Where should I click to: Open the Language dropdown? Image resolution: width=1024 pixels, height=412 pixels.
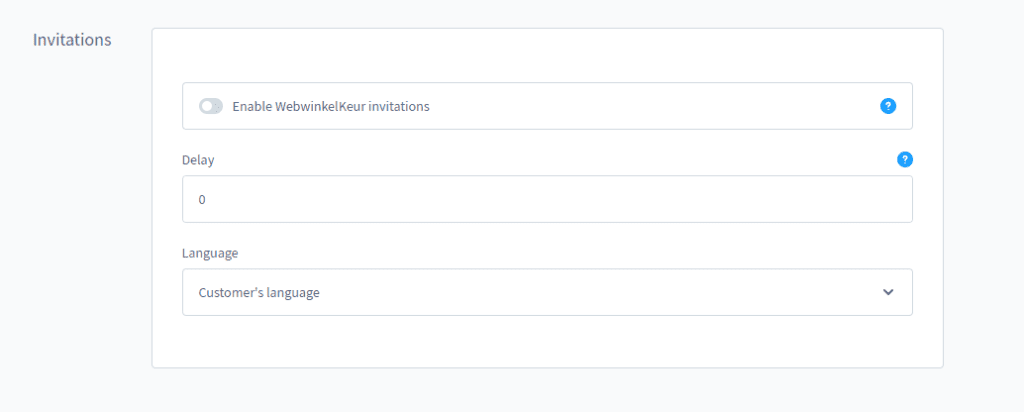click(546, 292)
